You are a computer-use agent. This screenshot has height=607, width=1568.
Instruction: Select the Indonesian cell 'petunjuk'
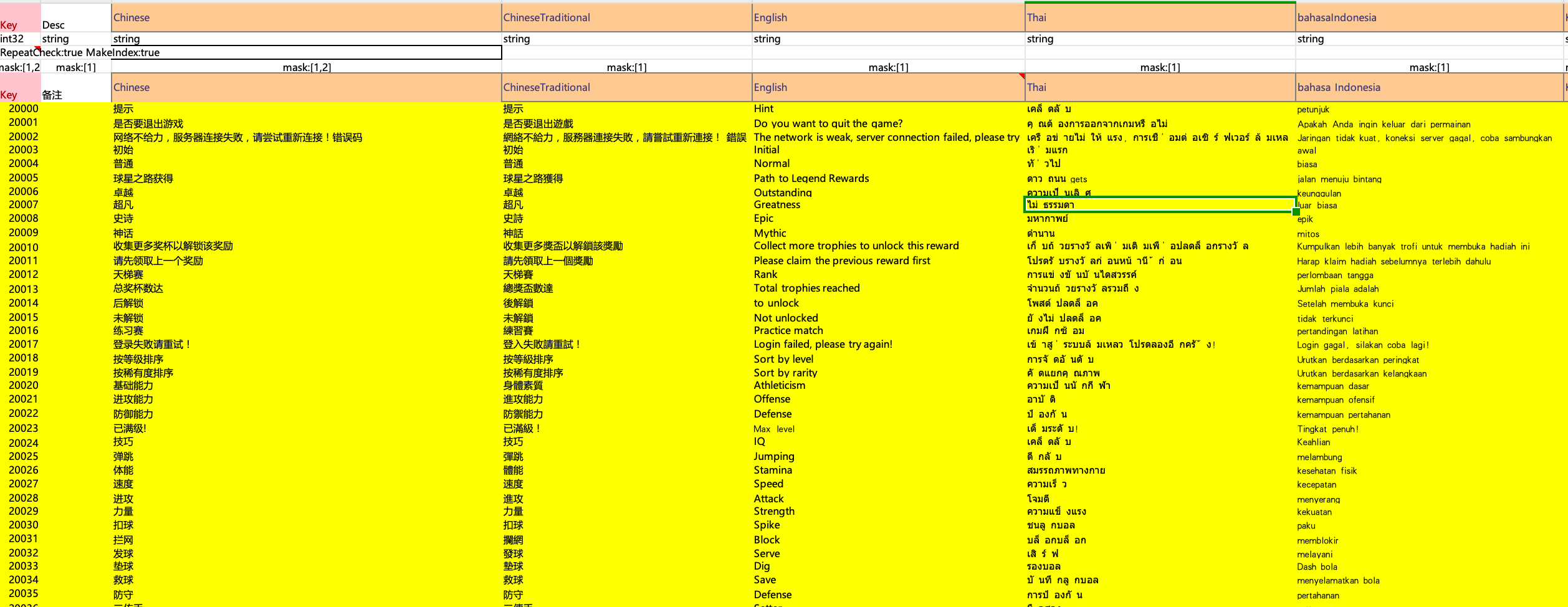1430,109
